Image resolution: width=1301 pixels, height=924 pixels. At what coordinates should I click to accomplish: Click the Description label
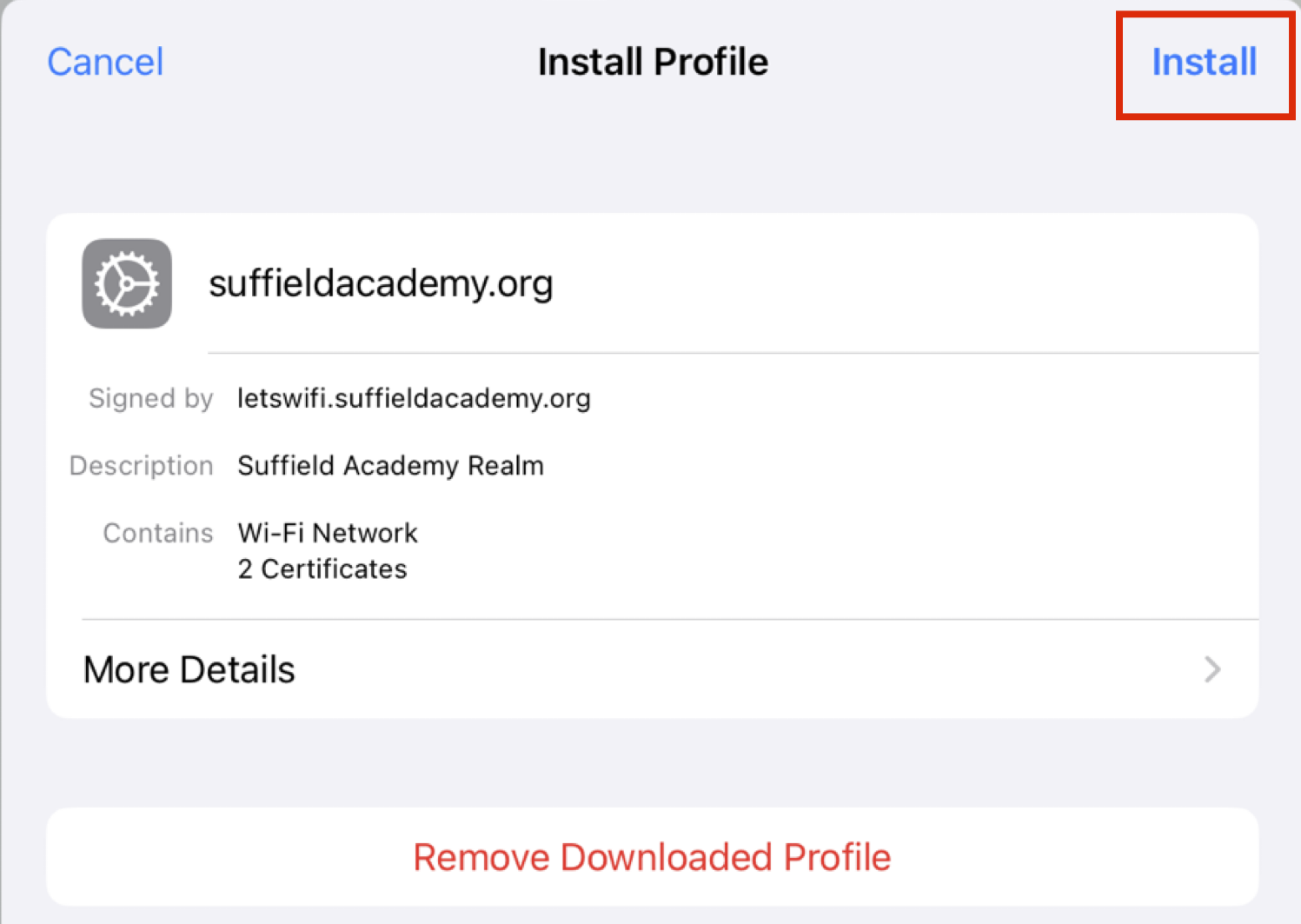(x=141, y=466)
